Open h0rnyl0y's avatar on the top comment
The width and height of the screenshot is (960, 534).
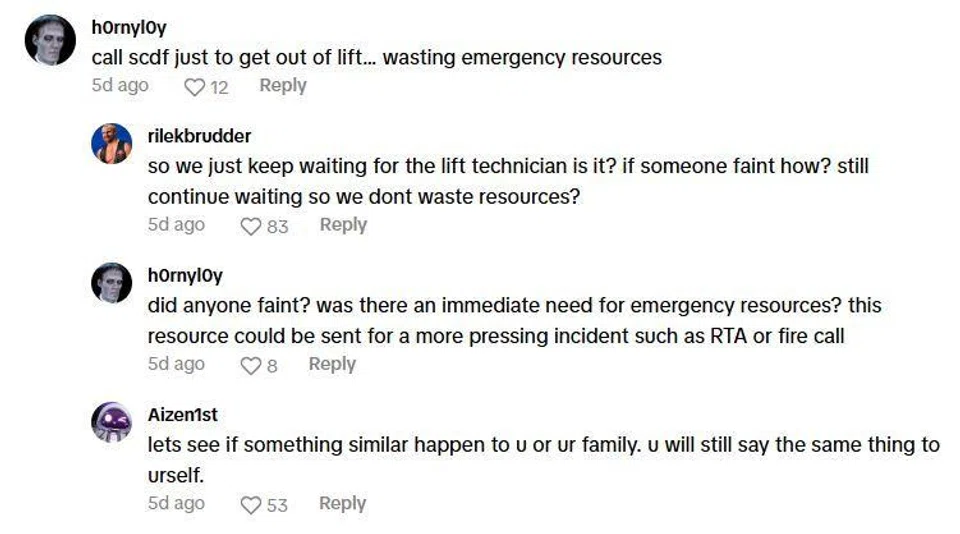tap(49, 41)
